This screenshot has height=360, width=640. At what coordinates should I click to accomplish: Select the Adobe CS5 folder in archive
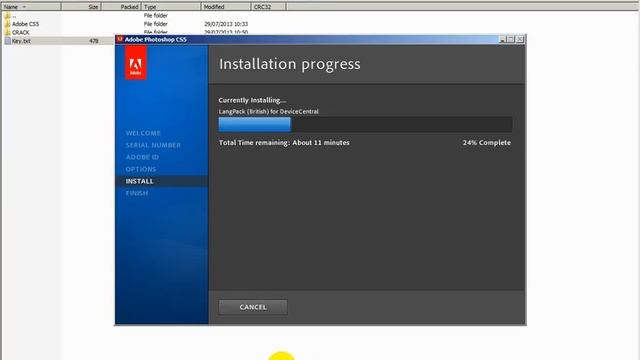point(25,24)
